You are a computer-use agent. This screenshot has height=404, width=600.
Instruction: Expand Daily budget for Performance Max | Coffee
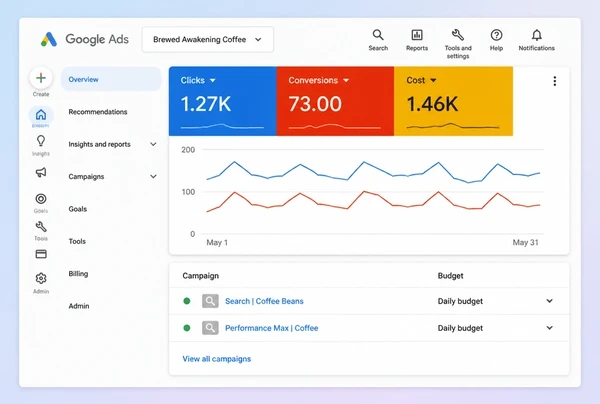[x=549, y=328]
